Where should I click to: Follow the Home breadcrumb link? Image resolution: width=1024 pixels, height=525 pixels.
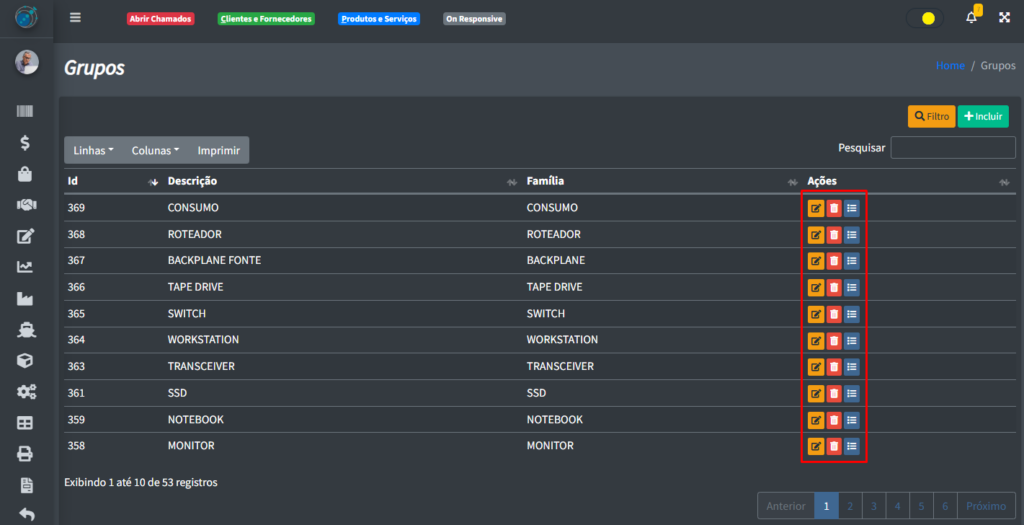pos(950,66)
